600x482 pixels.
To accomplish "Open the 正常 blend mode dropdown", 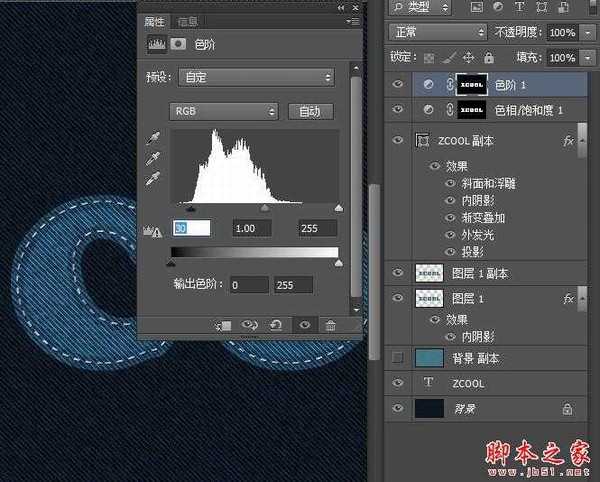I will click(x=438, y=32).
